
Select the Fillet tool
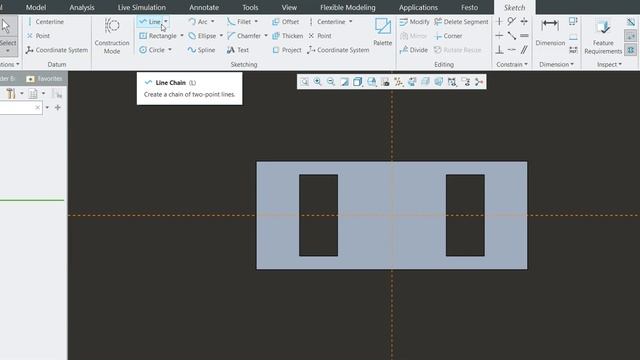239,22
